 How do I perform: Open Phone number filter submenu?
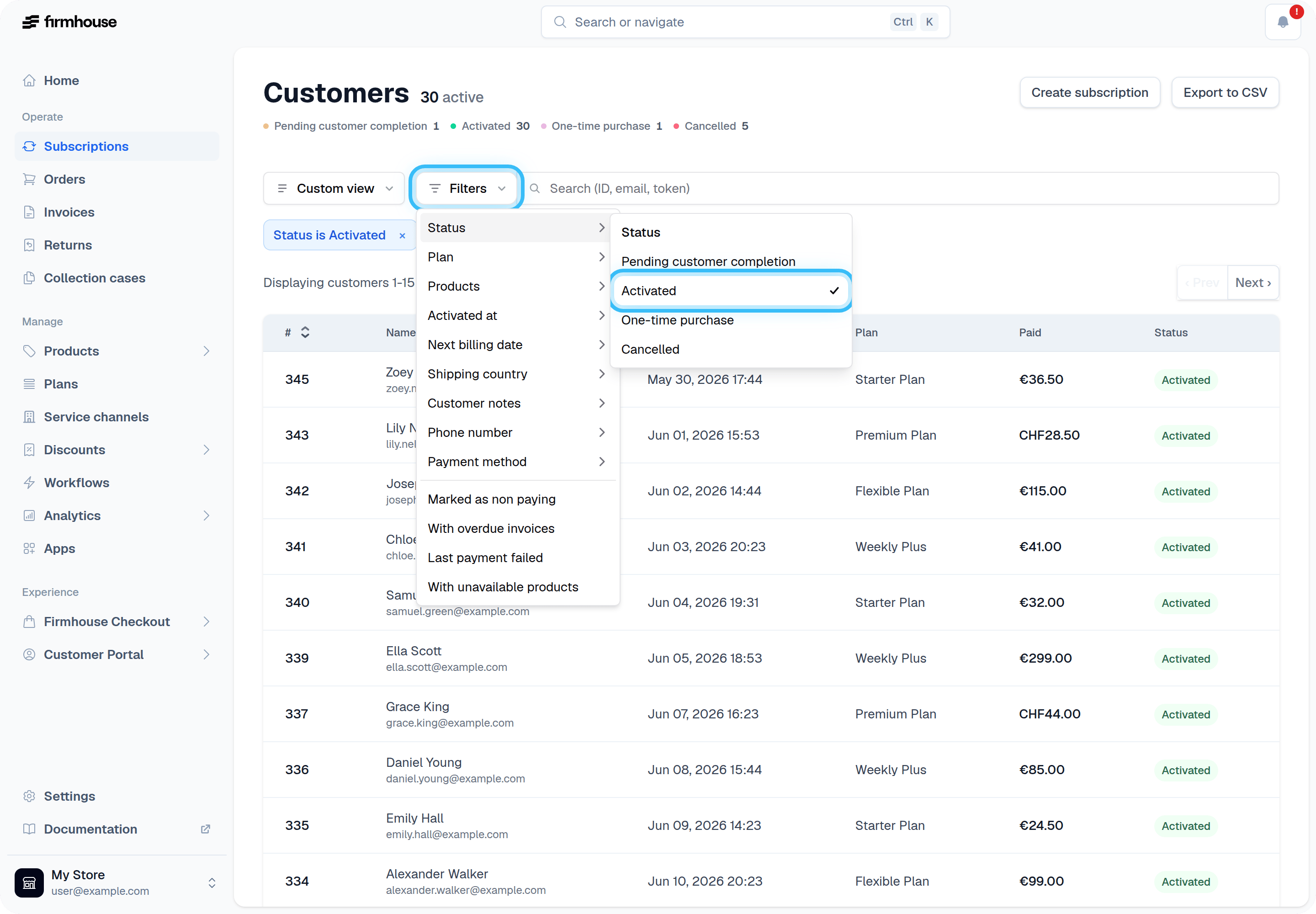(x=517, y=432)
